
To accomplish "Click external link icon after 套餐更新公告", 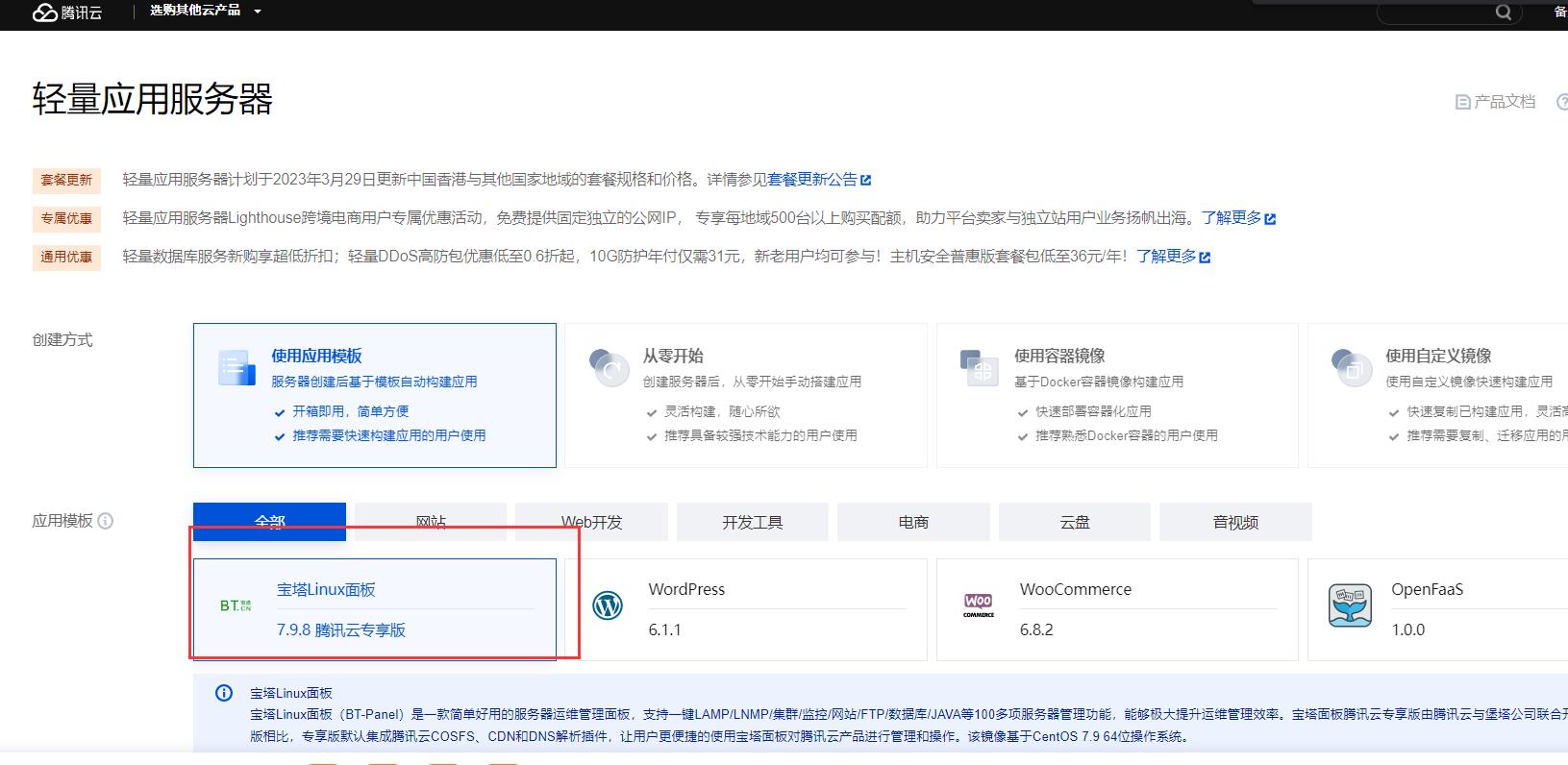I will pyautogui.click(x=865, y=180).
